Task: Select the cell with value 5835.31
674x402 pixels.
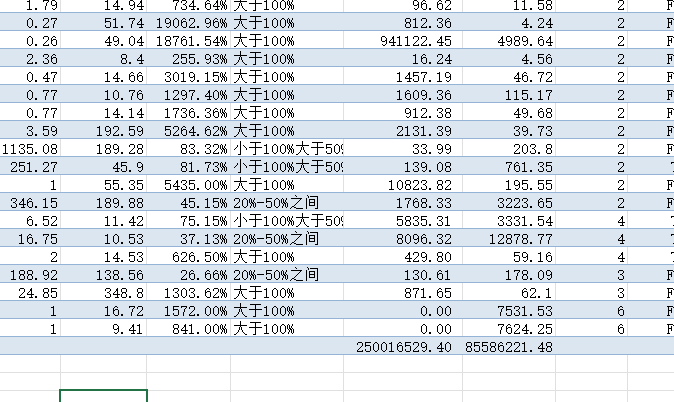Action: (403, 221)
